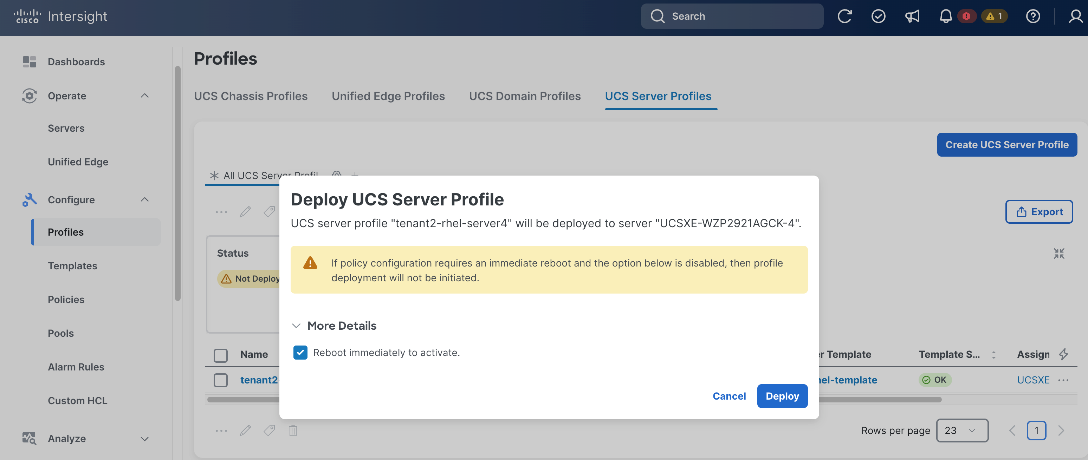
Task: Select the All UCS Server Profiles view tab
Action: (x=264, y=176)
